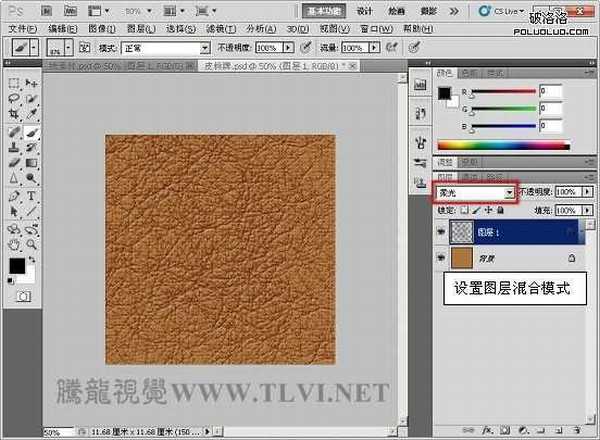This screenshot has width=600, height=440.
Task: Select the 3D Camera Rotate tool
Action: click(31, 230)
